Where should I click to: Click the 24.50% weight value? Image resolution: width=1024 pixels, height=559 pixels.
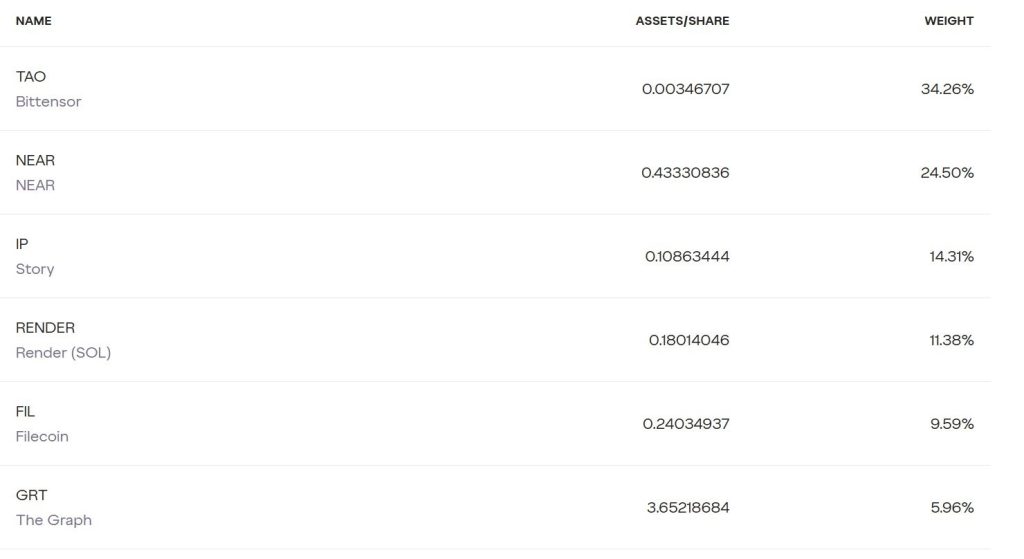(x=946, y=173)
